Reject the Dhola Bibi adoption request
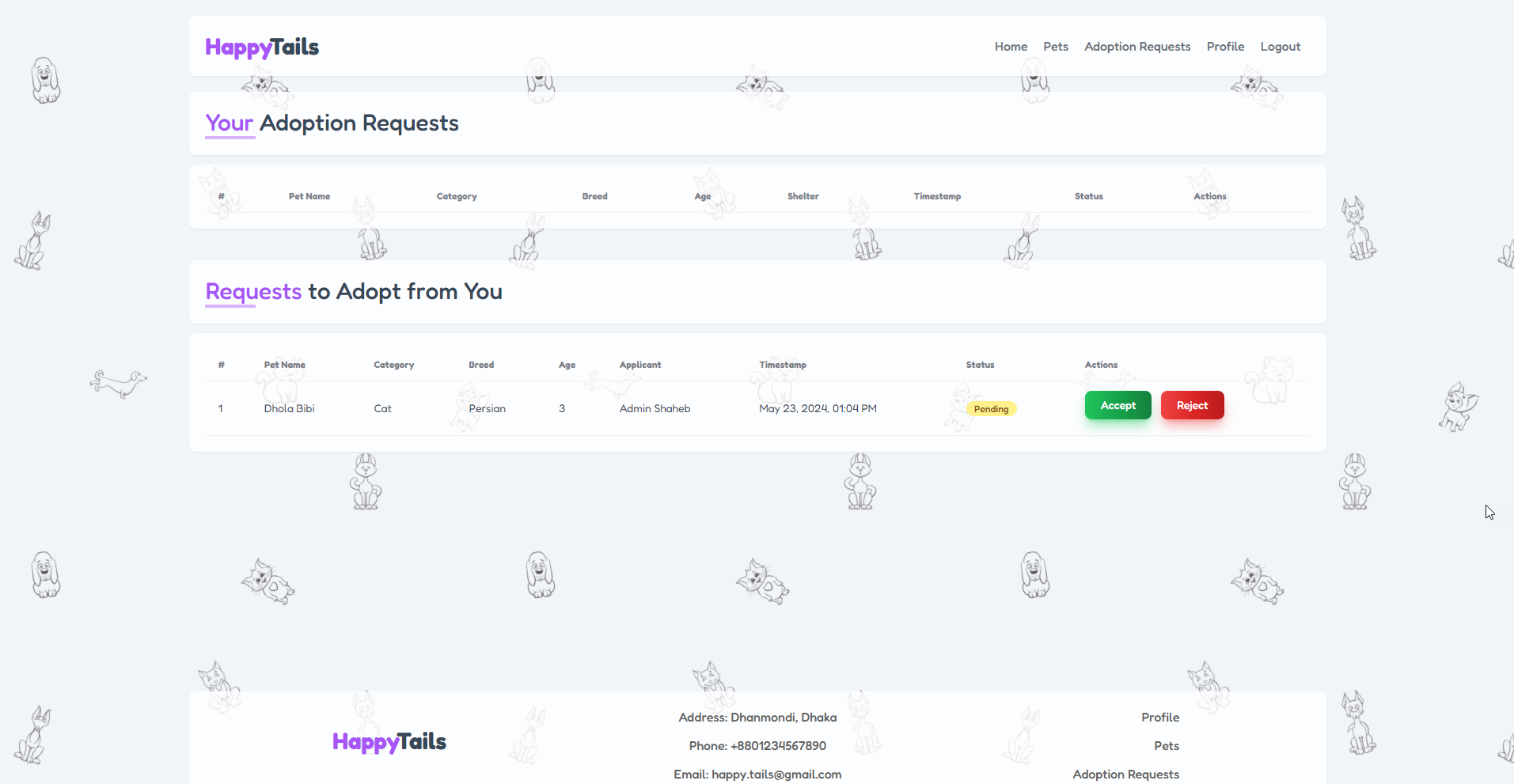 [1192, 406]
